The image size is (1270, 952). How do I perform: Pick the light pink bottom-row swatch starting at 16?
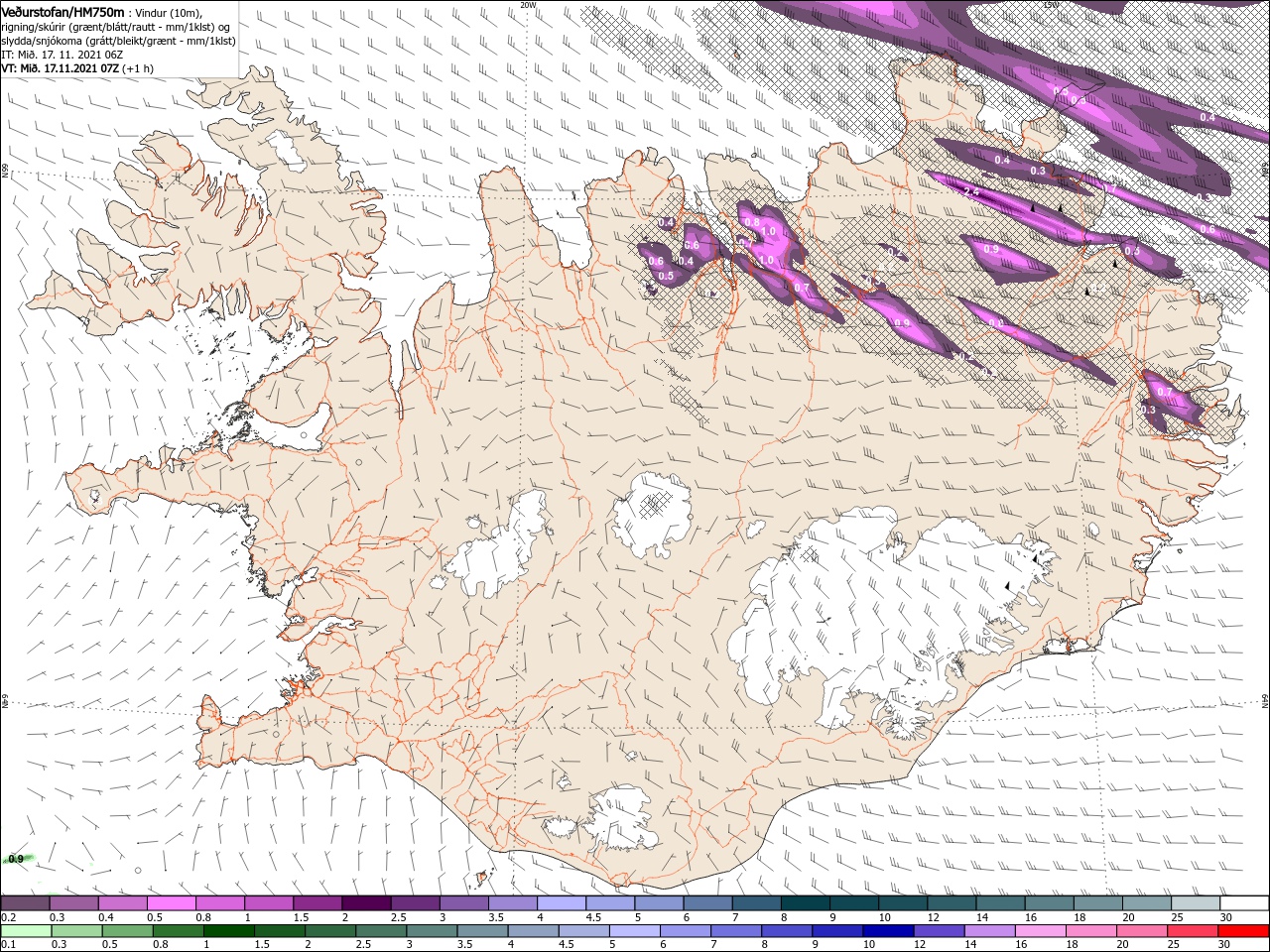(1041, 931)
